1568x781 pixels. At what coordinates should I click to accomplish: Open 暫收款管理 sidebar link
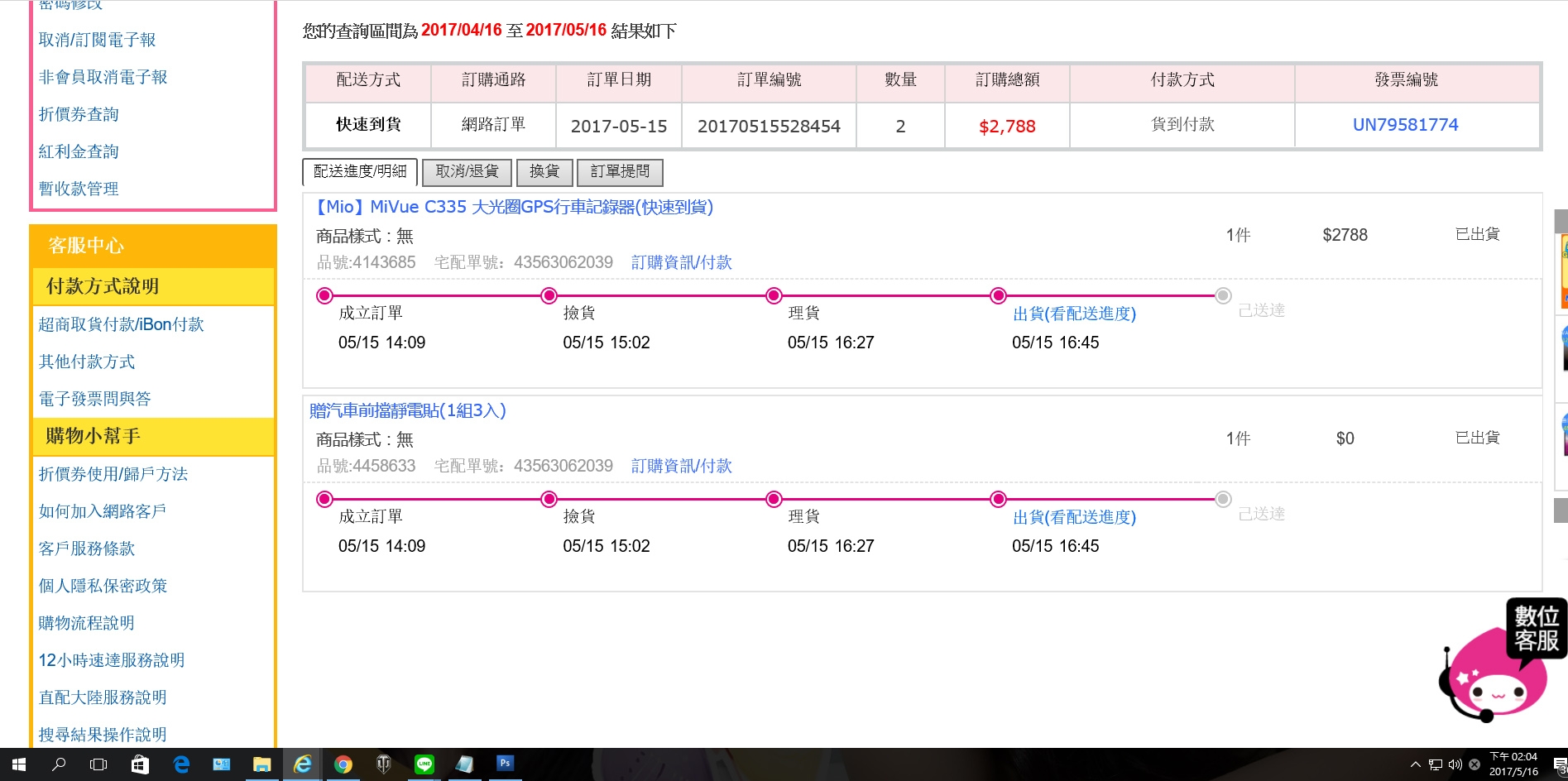click(79, 189)
